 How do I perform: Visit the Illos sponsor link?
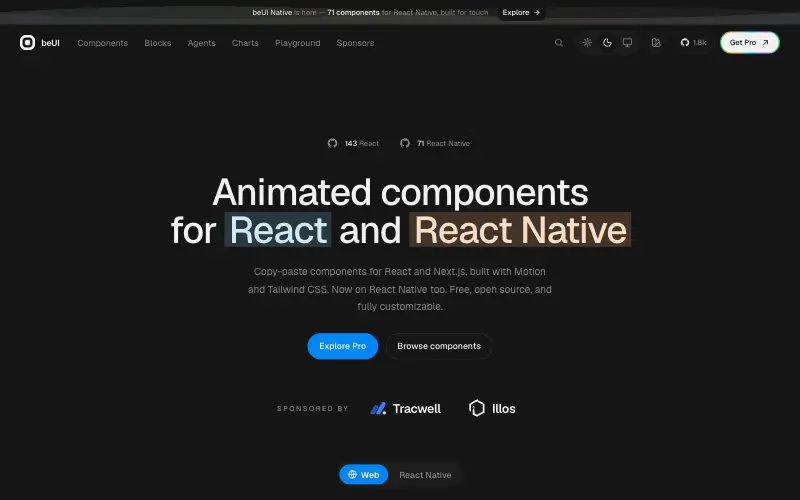pyautogui.click(x=492, y=409)
